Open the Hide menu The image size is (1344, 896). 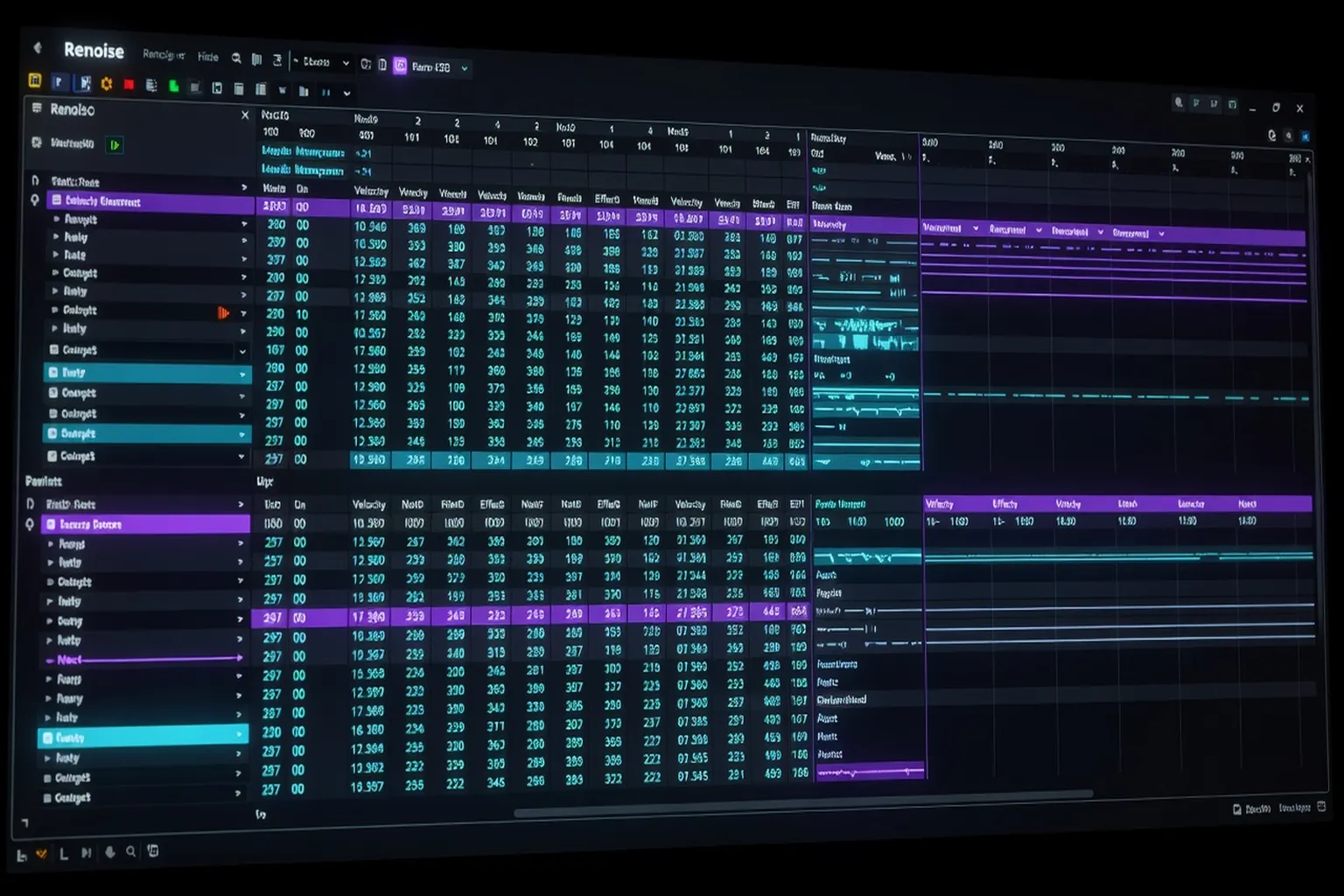[208, 57]
